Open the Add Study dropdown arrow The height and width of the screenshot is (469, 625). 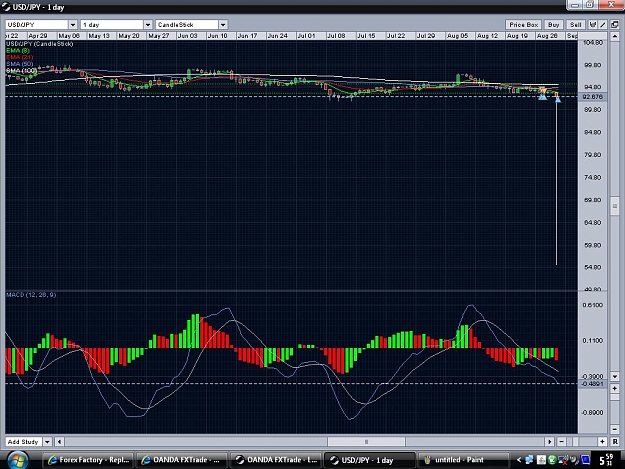[x=47, y=442]
